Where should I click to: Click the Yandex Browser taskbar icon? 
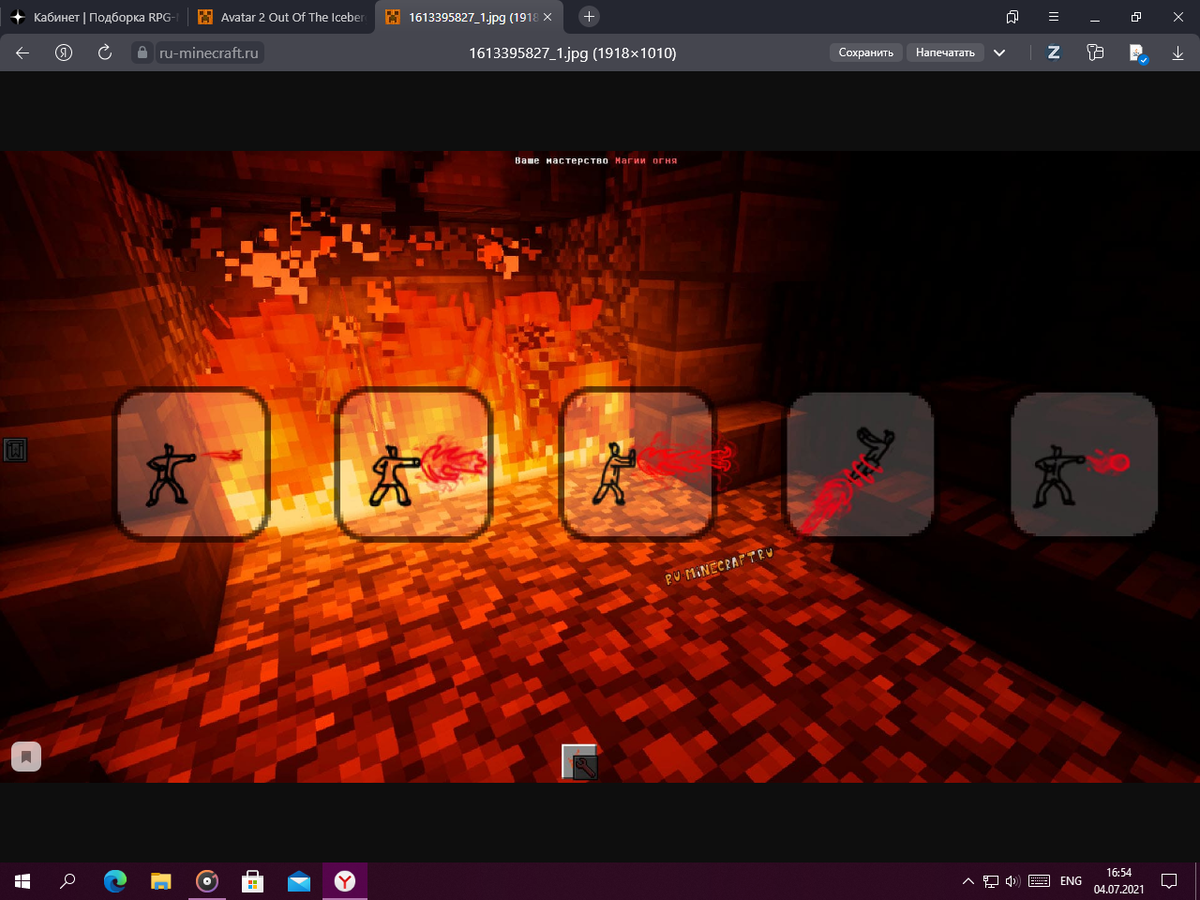click(x=345, y=881)
